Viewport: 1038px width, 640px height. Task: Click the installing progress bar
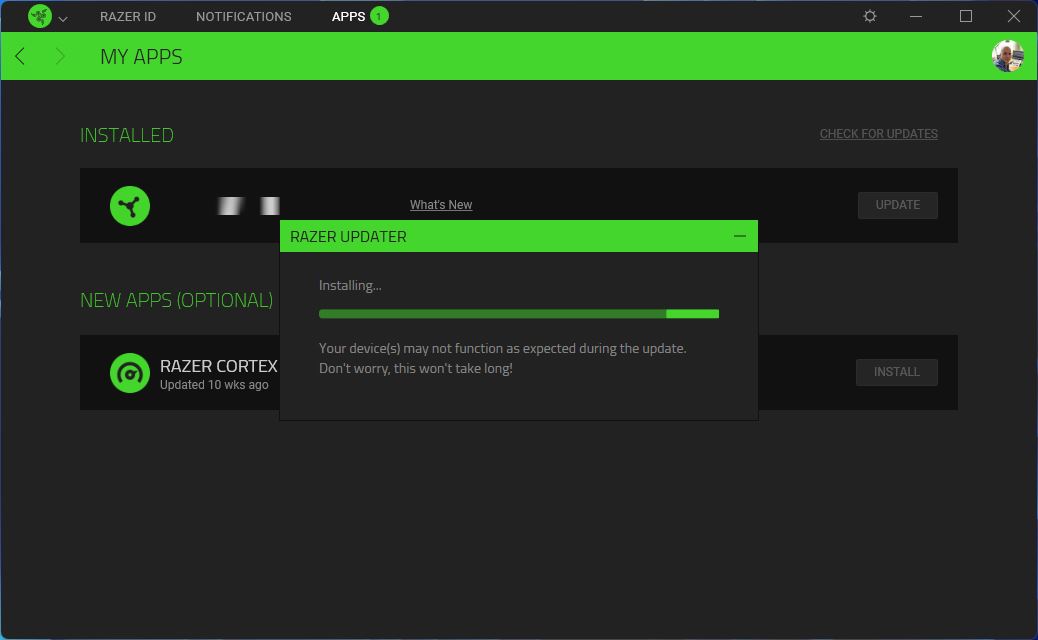[x=518, y=314]
